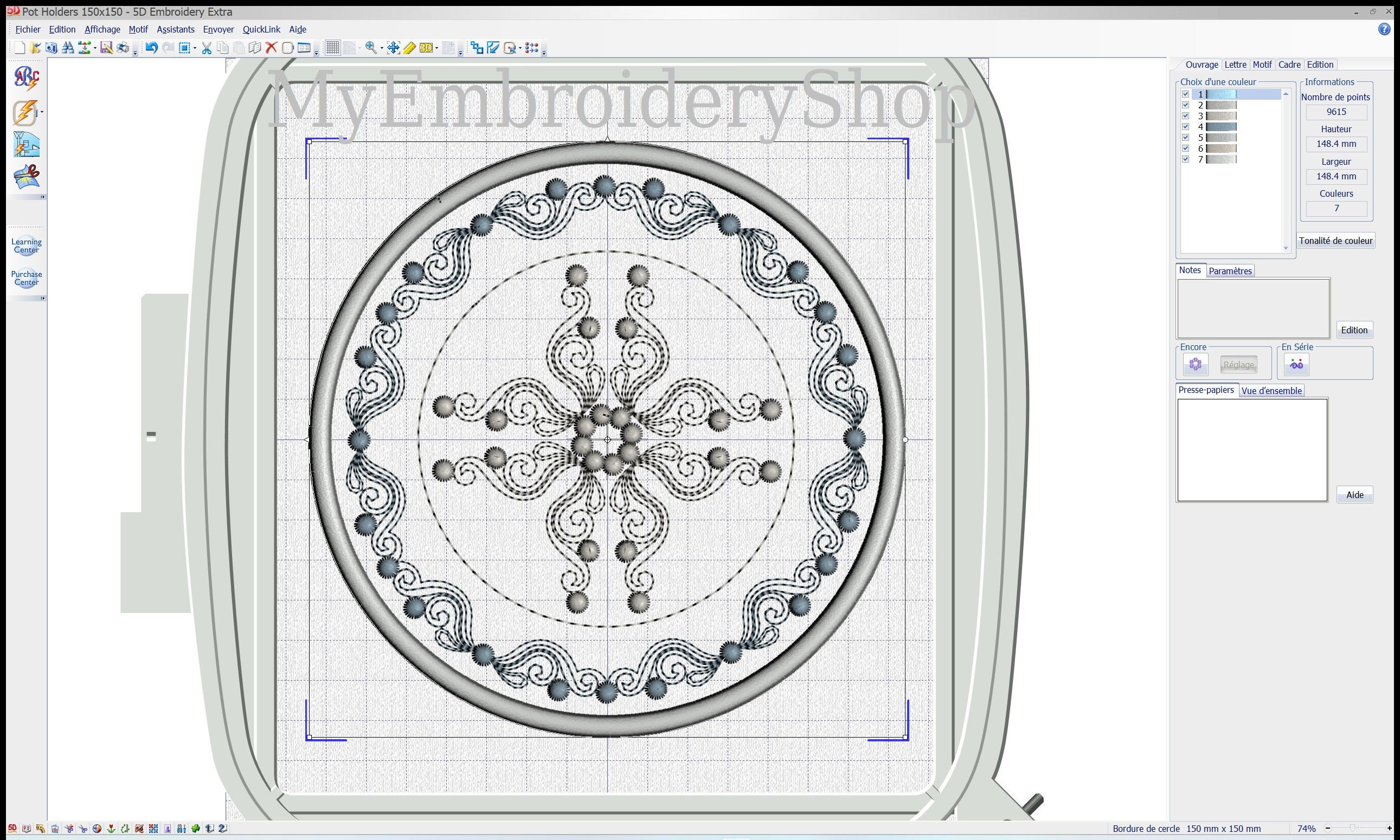Select the measurement ruler tool
Image resolution: width=1400 pixels, height=840 pixels.
[409, 48]
